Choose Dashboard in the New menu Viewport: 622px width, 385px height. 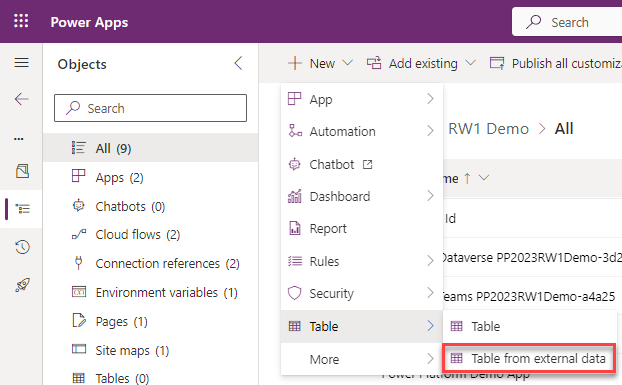pos(361,196)
